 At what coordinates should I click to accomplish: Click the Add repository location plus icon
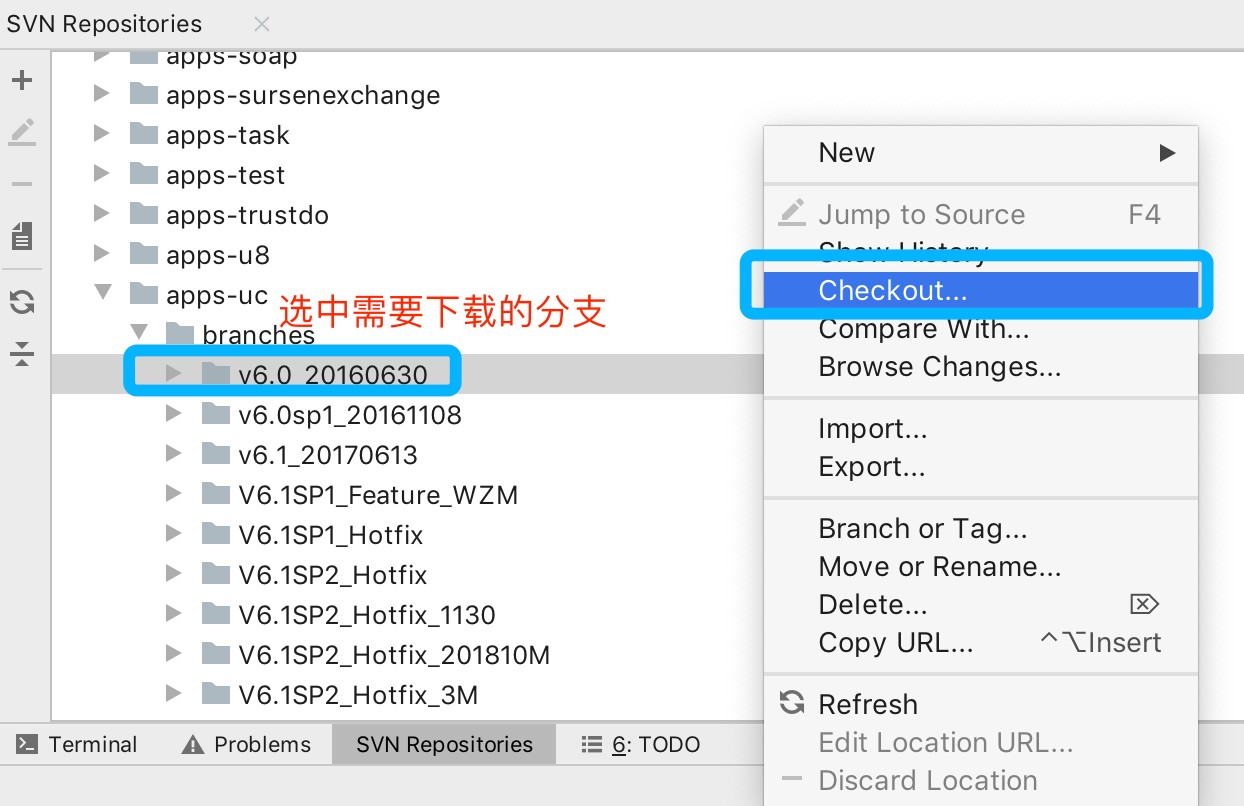(x=22, y=81)
